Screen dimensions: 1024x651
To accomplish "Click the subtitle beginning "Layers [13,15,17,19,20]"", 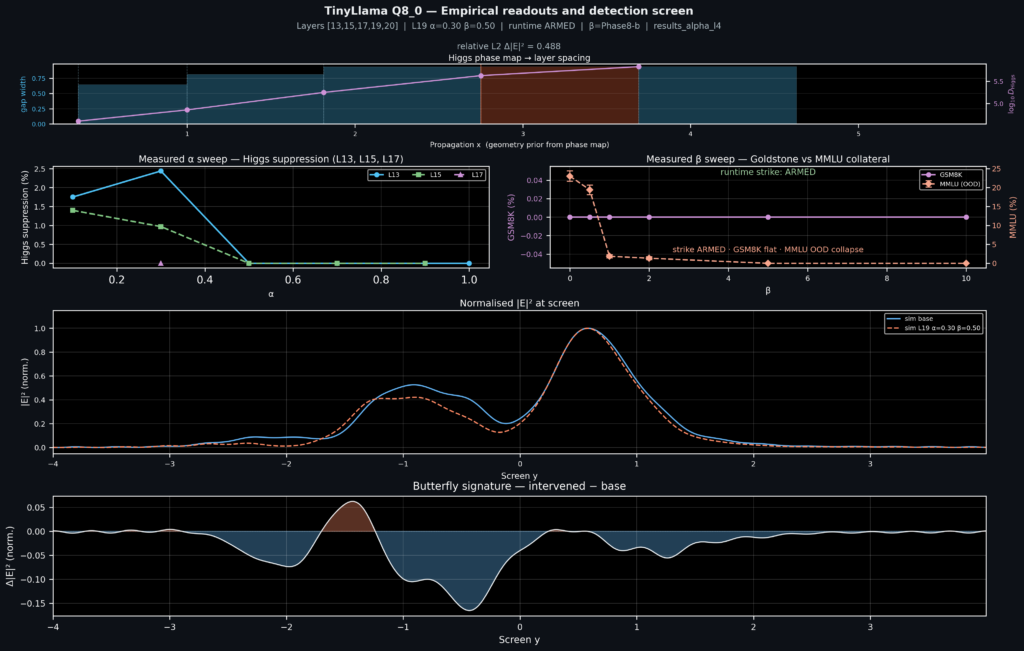I will click(509, 26).
